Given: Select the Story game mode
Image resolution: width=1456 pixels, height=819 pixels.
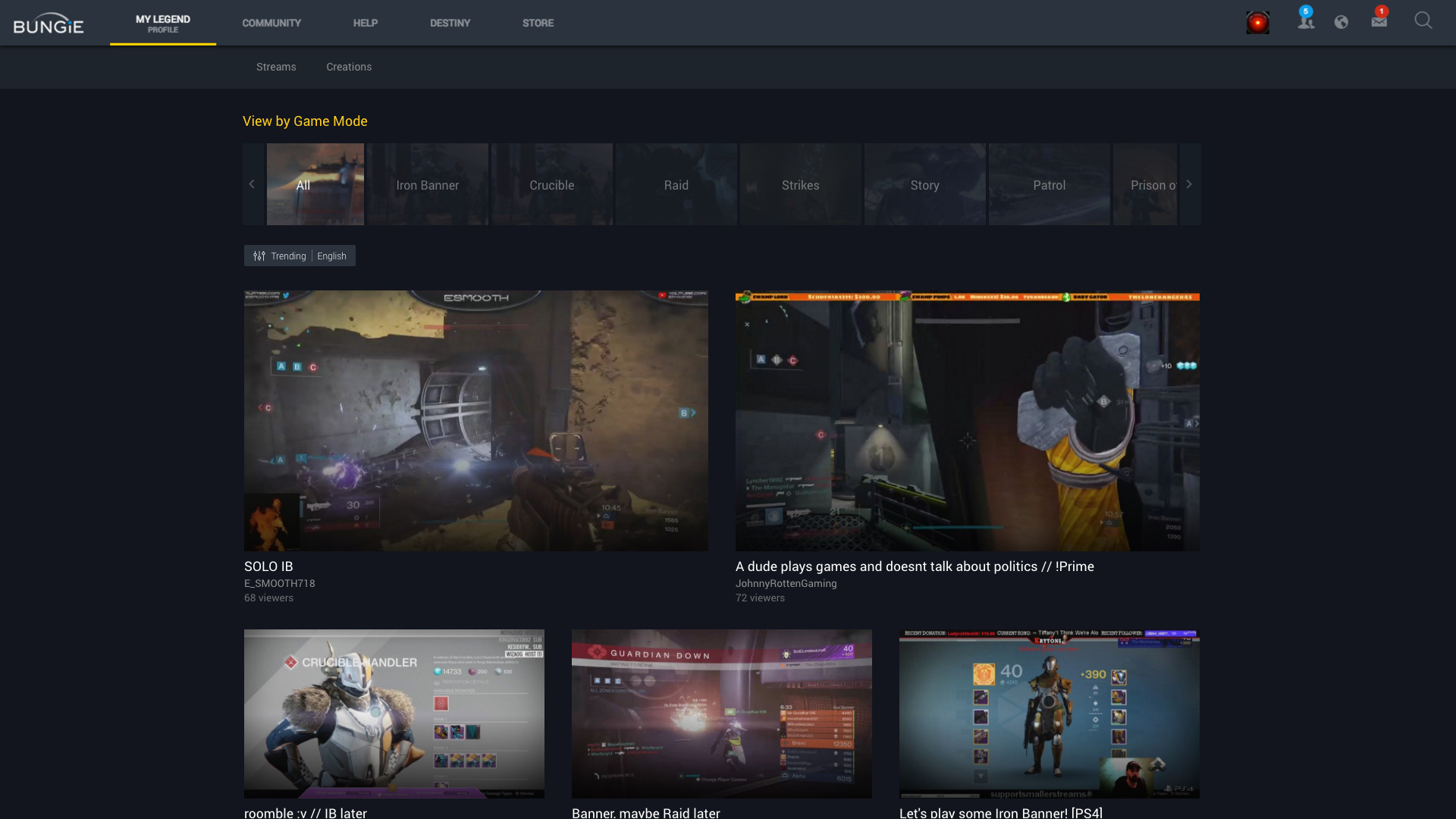Looking at the screenshot, I should click(x=925, y=184).
